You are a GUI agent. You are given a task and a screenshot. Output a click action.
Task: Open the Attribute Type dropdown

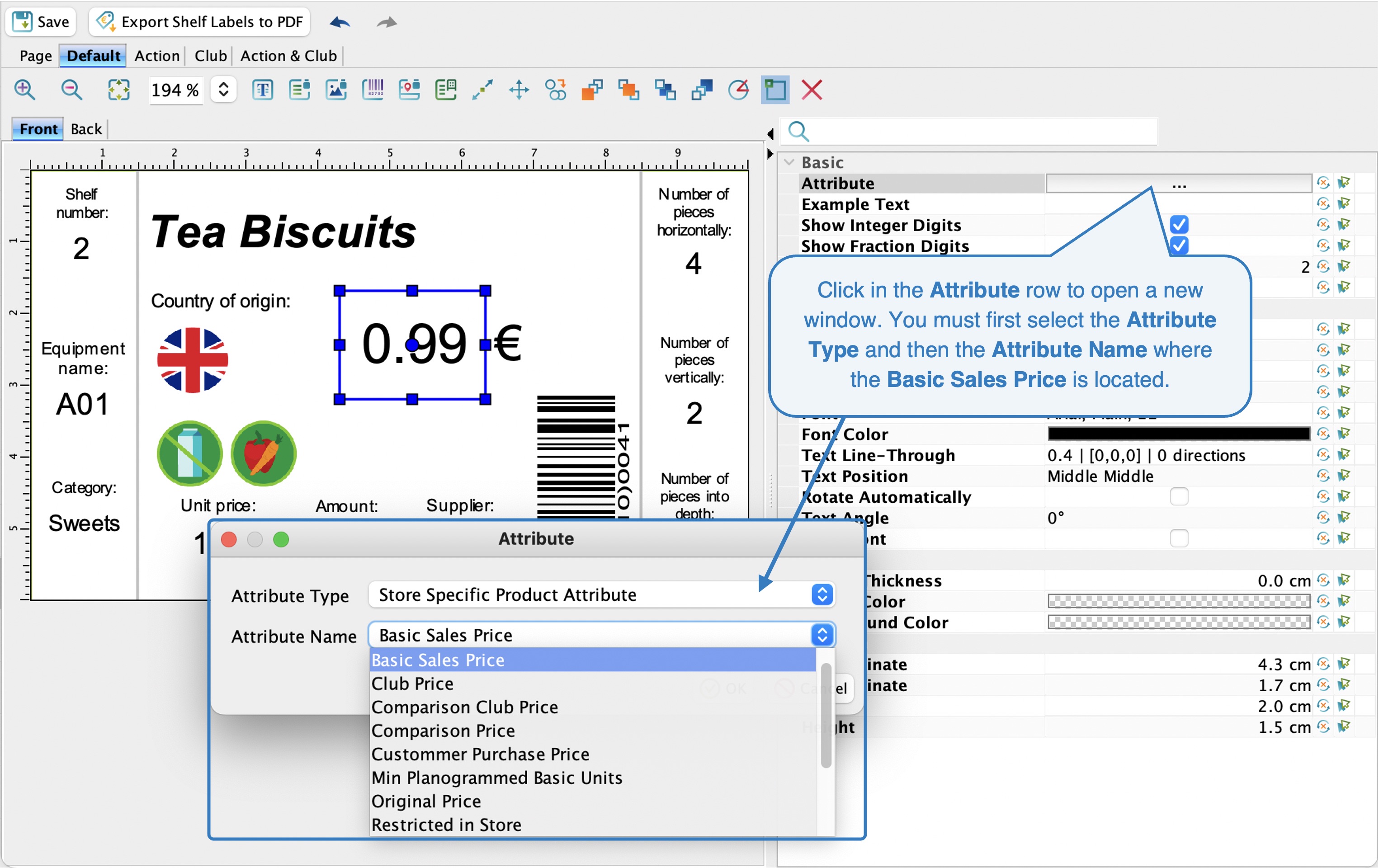602,594
